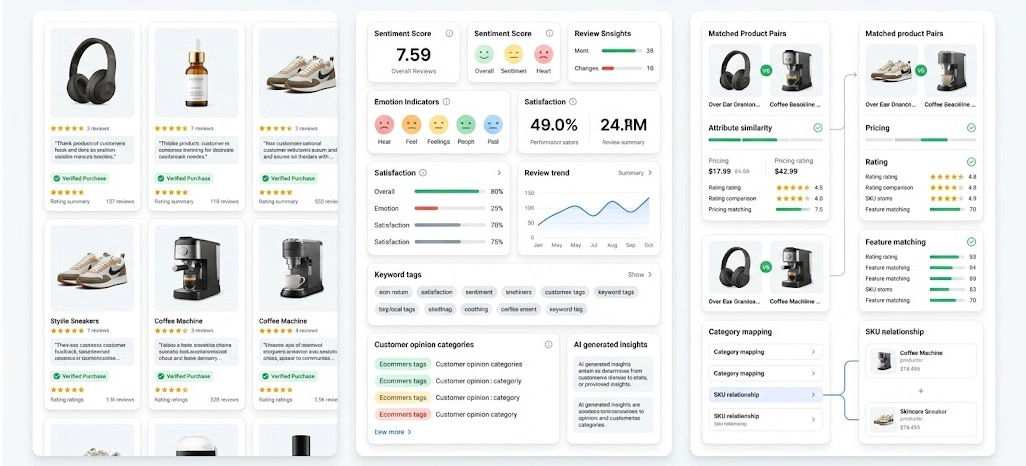
Task: Select the costhing keyword tag
Action: [x=476, y=309]
